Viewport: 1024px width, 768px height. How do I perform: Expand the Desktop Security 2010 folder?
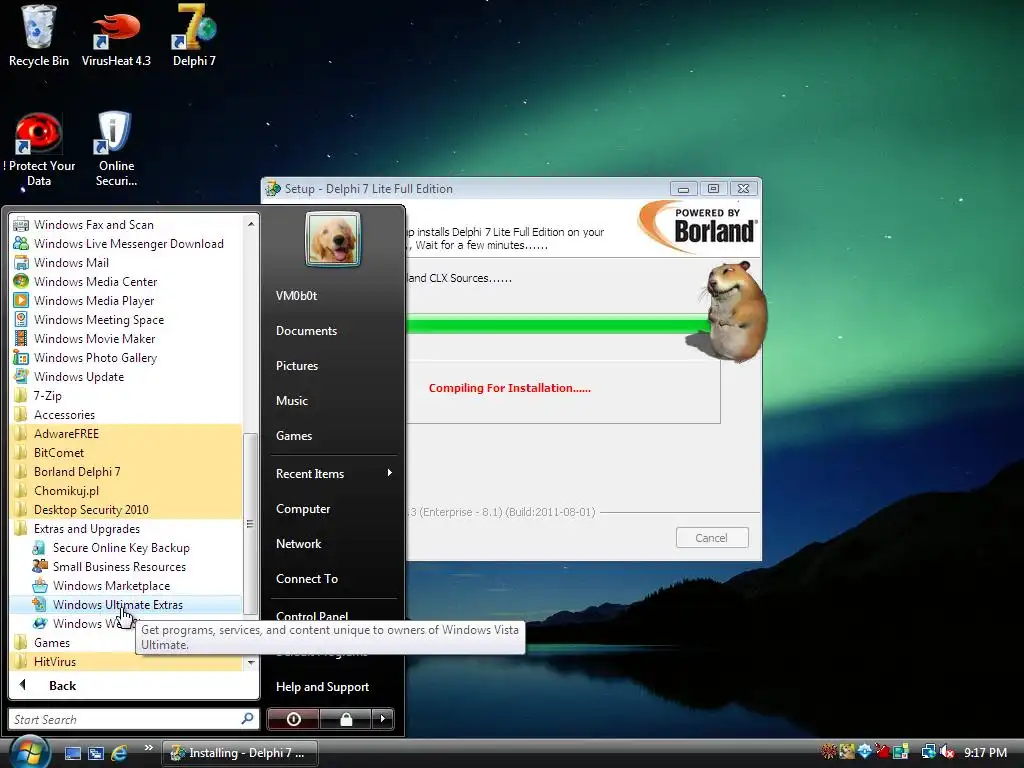(126, 509)
